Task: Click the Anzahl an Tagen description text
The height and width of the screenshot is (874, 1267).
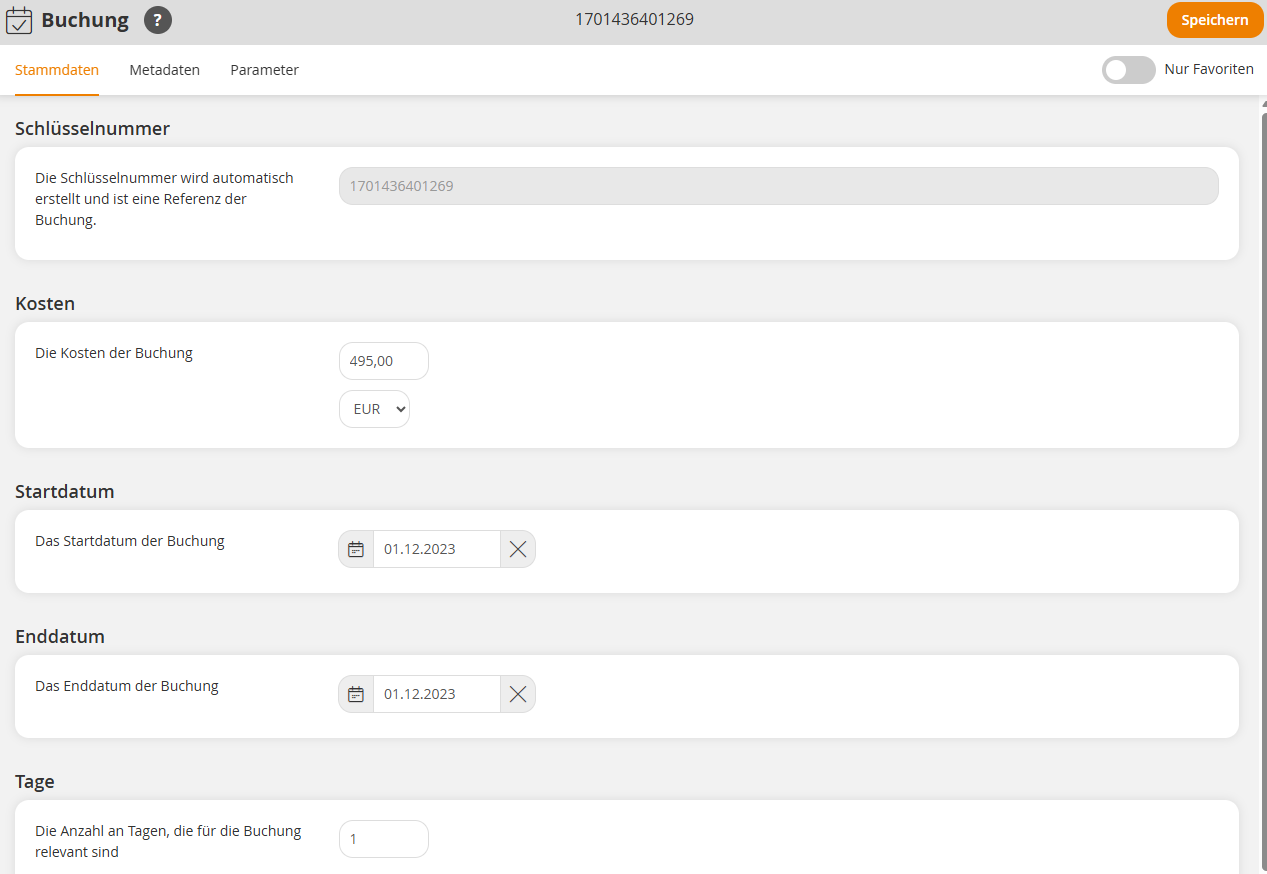Action: [x=168, y=842]
